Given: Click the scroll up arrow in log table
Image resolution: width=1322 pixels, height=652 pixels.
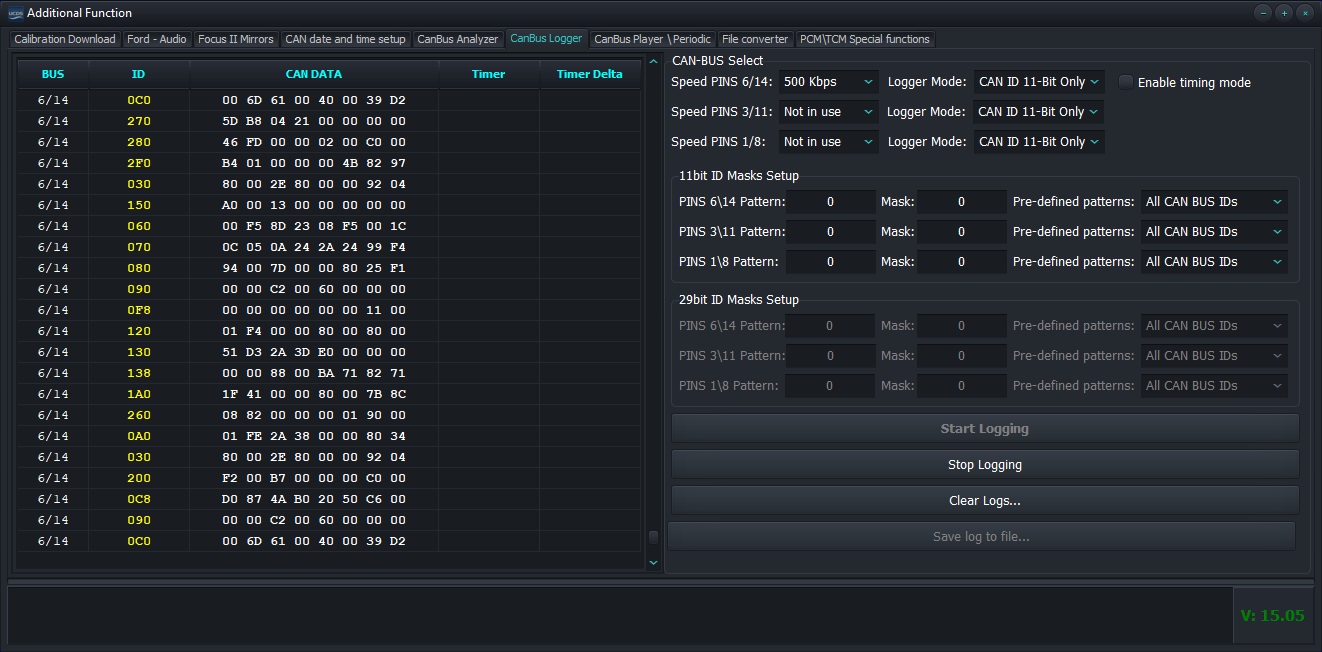Looking at the screenshot, I should tap(654, 62).
